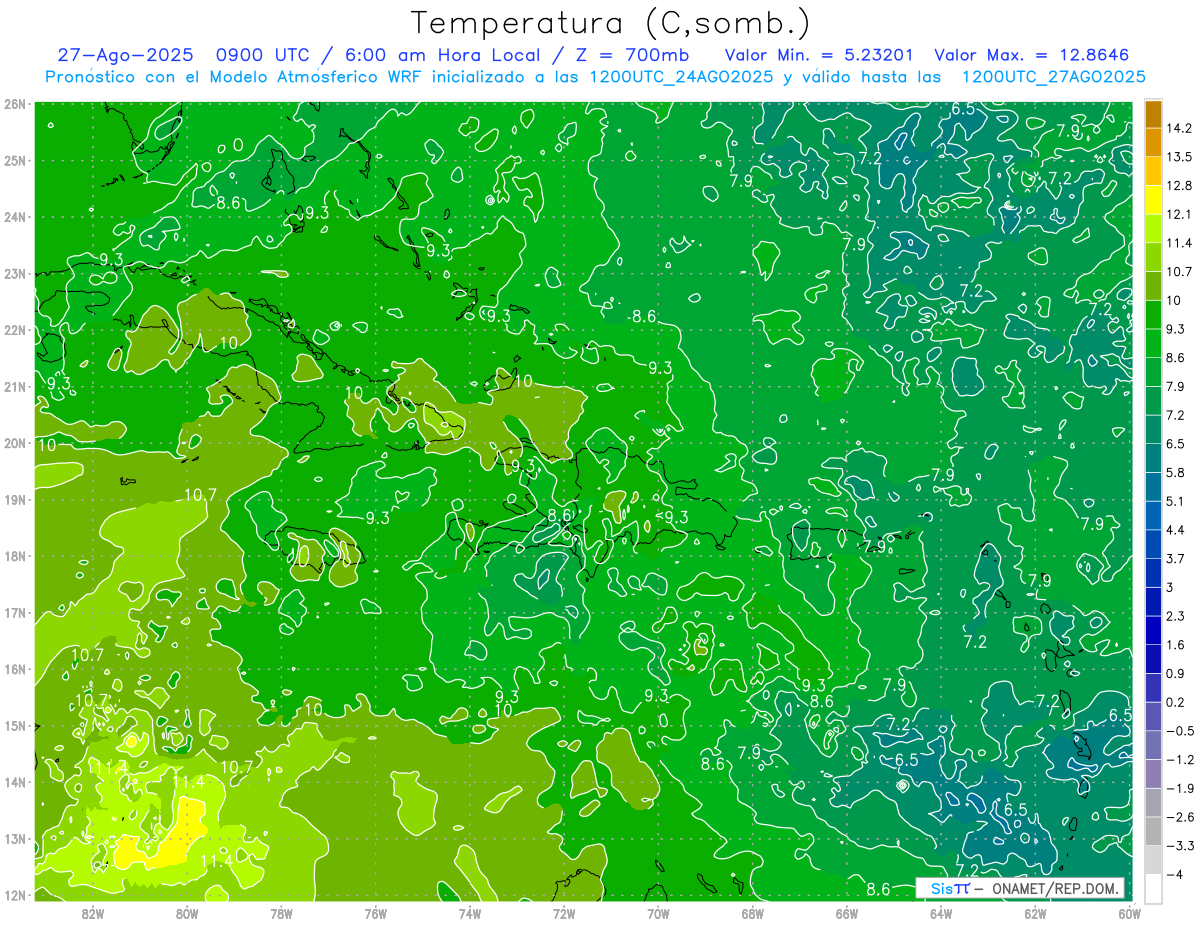Pick the yellow swatch between 12.1 and 12.8
This screenshot has height=927, width=1200.
1153,200
